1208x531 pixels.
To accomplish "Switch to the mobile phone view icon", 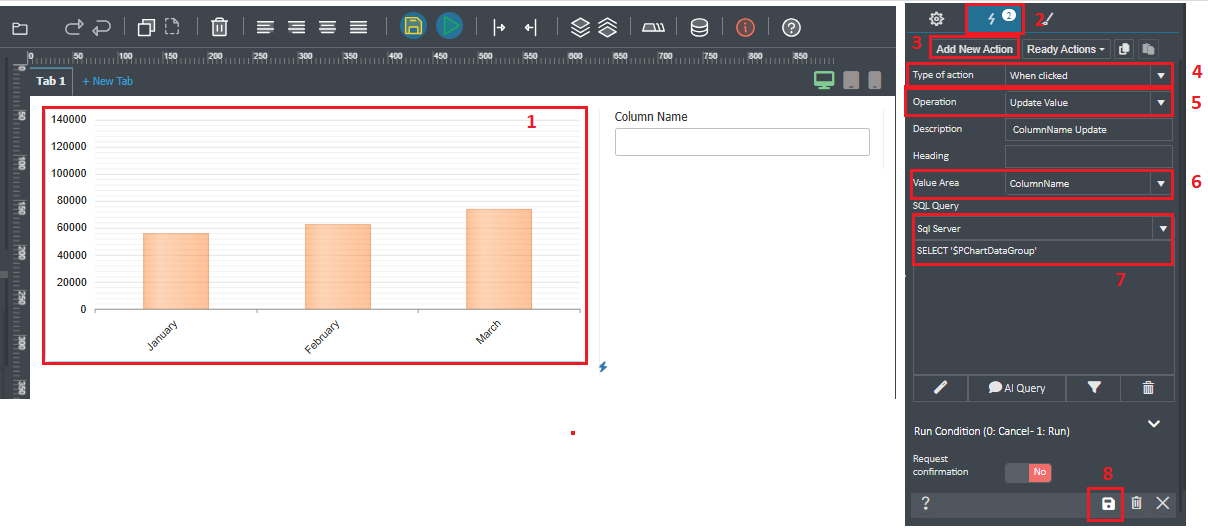I will pyautogui.click(x=875, y=81).
